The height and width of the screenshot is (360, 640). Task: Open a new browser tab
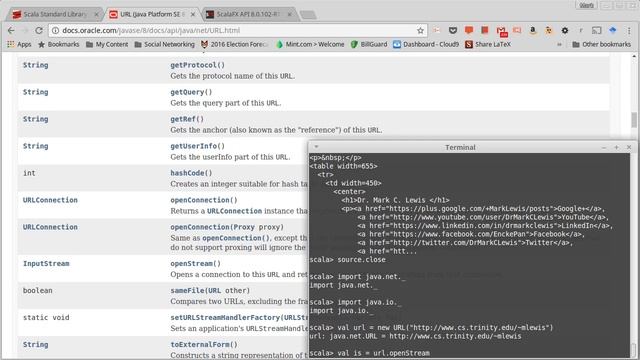tap(308, 15)
